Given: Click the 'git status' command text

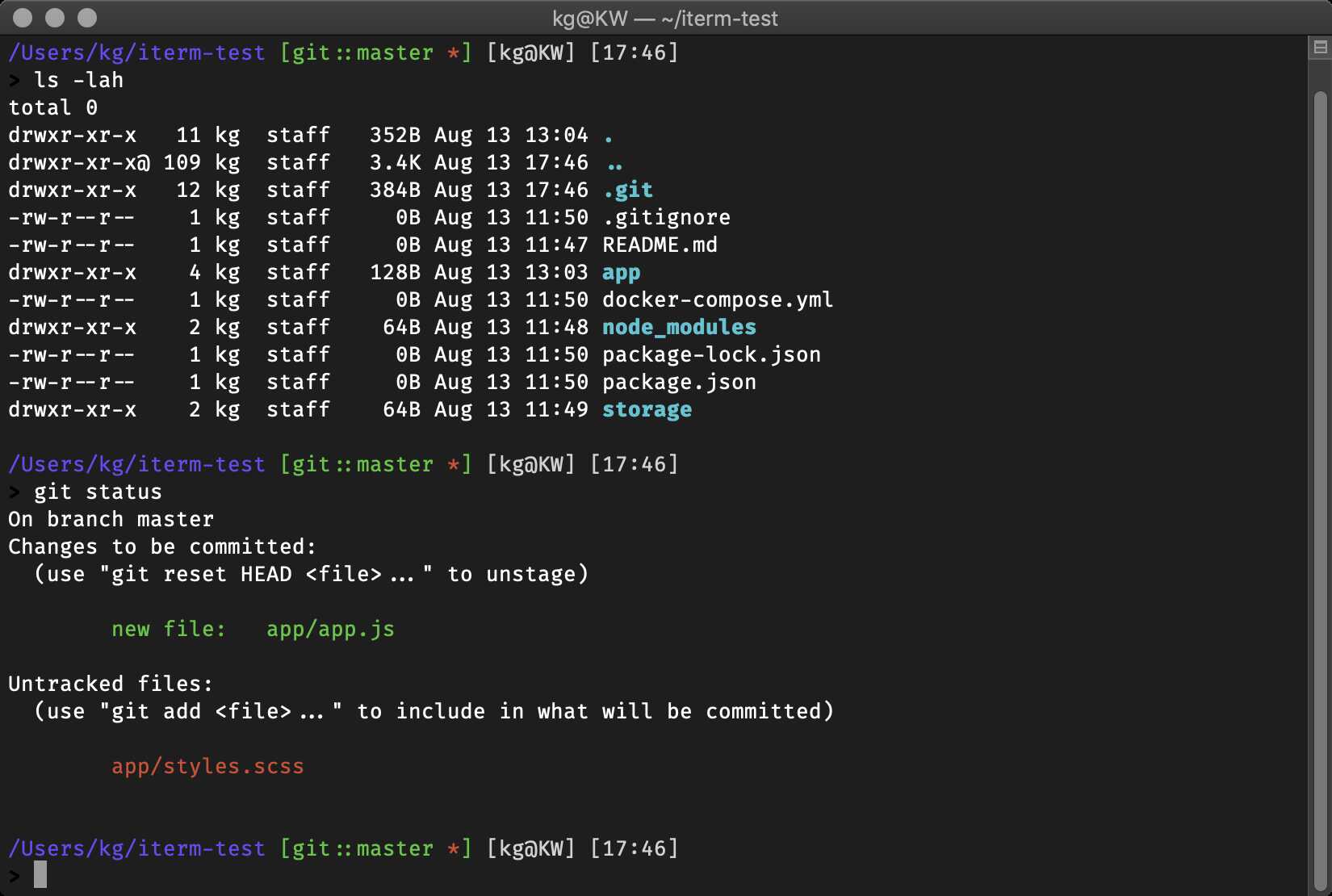Looking at the screenshot, I should coord(98,492).
